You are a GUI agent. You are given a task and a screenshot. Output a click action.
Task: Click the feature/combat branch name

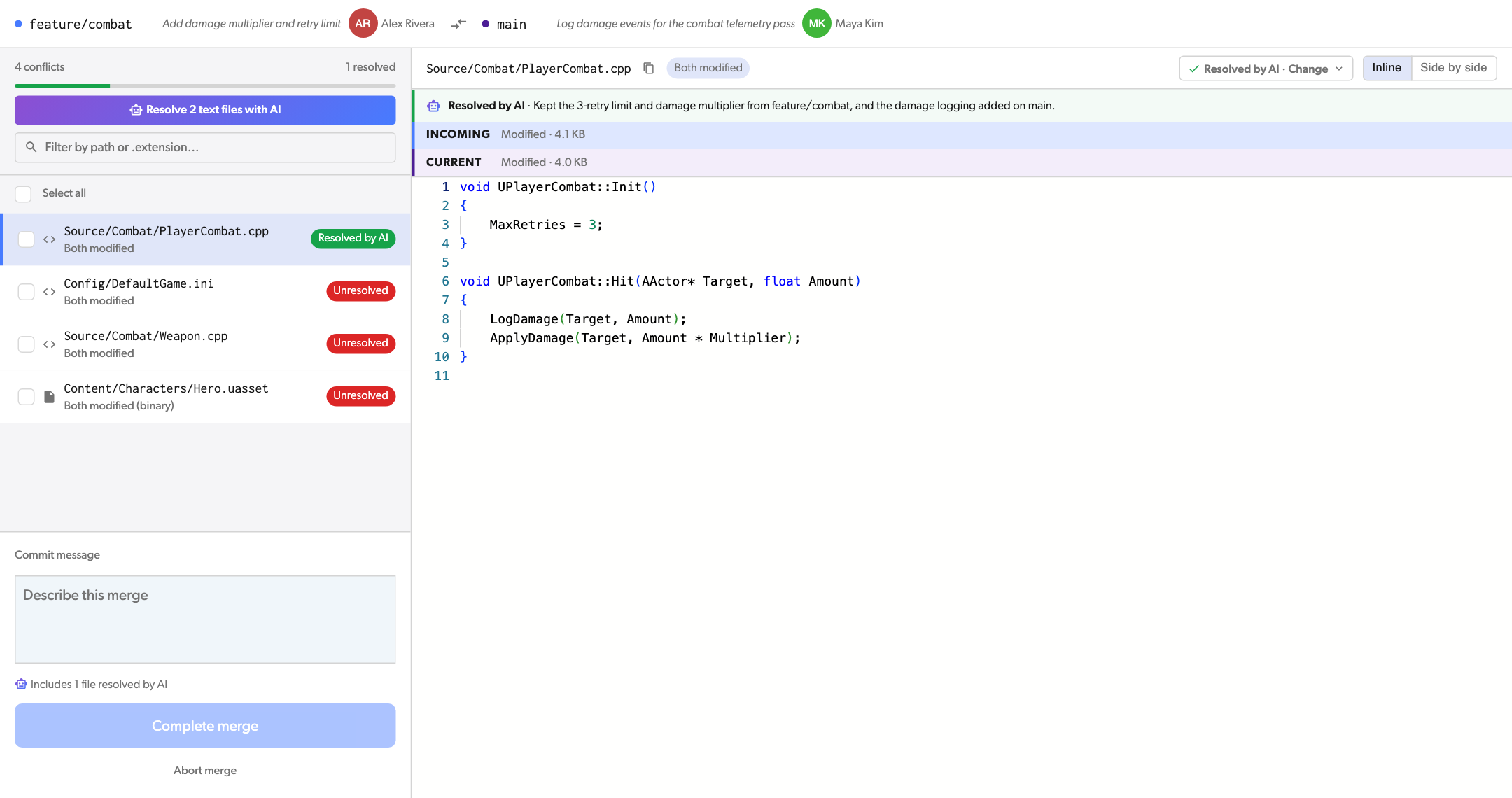click(80, 24)
